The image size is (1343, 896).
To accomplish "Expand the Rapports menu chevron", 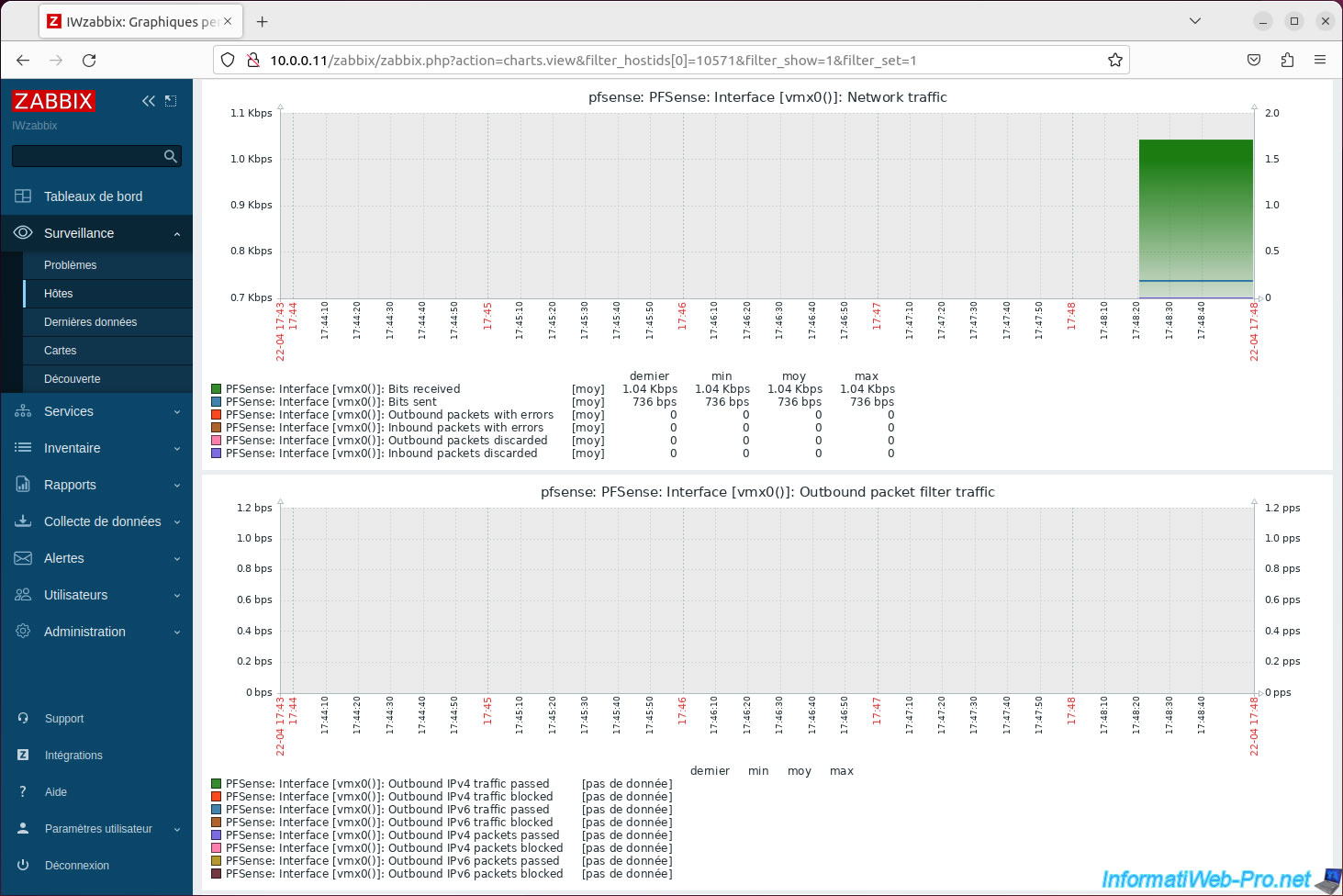I will [177, 486].
